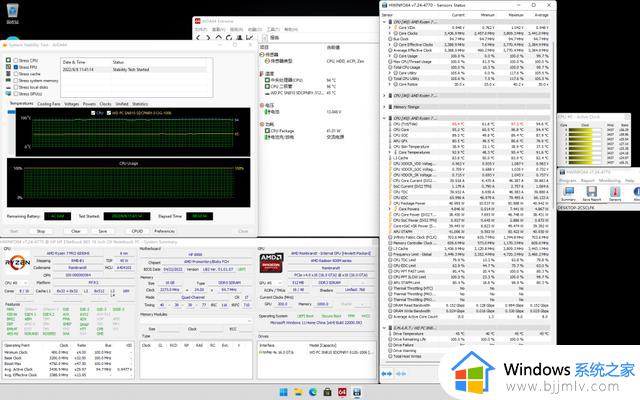Switch to the Cooling Fans tab
This screenshot has width=640, height=400.
coord(49,104)
